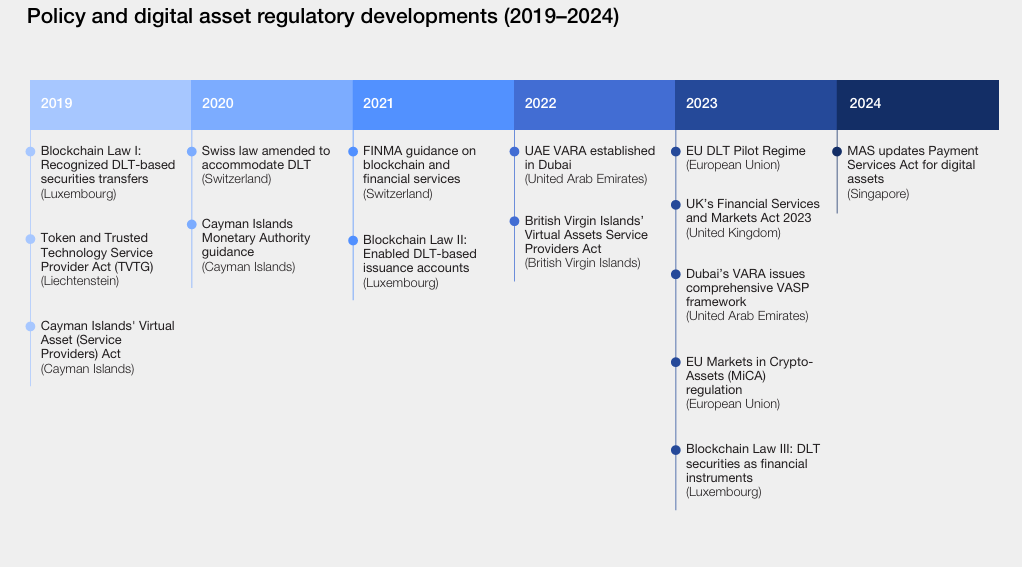1022x567 pixels.
Task: Click the dot beside Cayman Islands Monetary Authority guidance
Action: (192, 225)
